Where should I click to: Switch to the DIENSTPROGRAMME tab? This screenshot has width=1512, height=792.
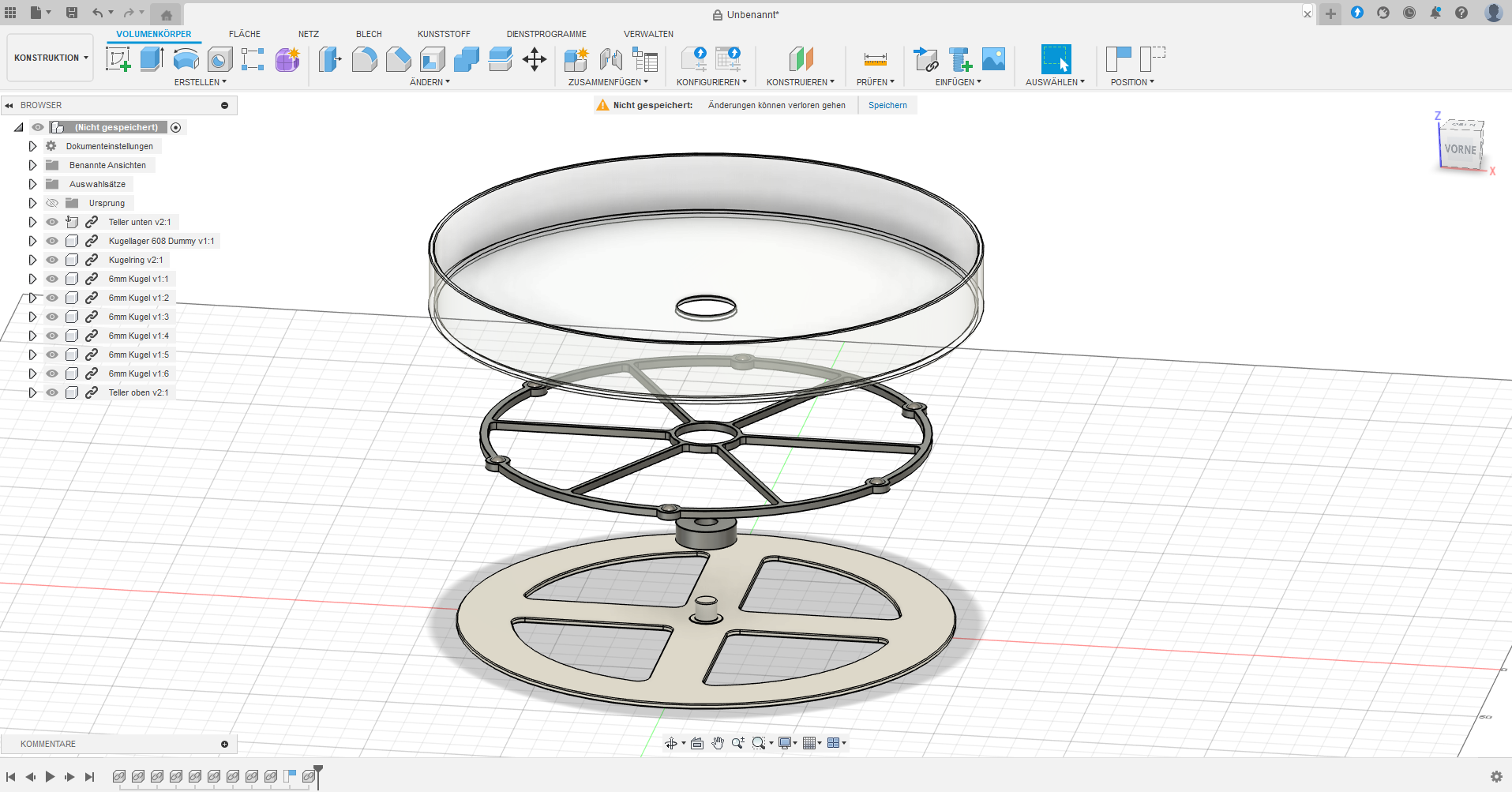click(x=546, y=34)
